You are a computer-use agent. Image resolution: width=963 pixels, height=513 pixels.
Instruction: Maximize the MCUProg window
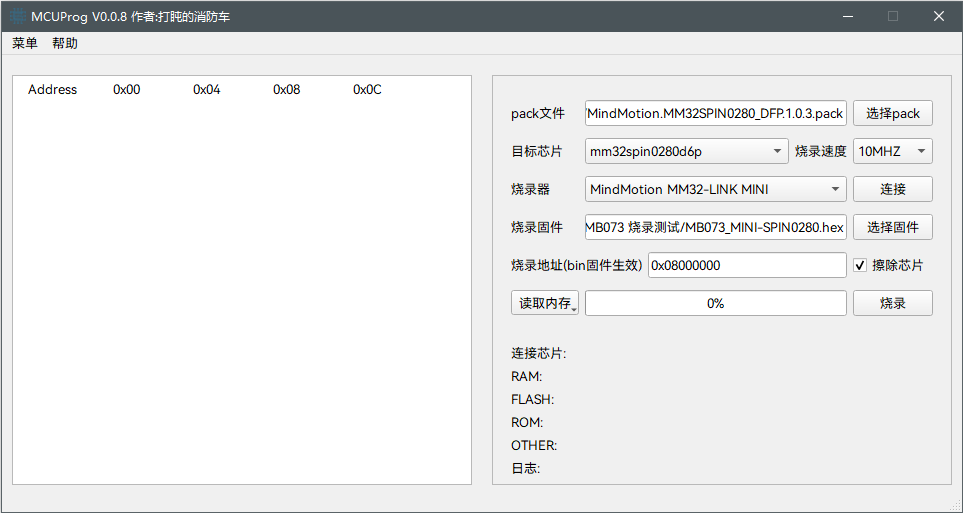click(x=893, y=16)
